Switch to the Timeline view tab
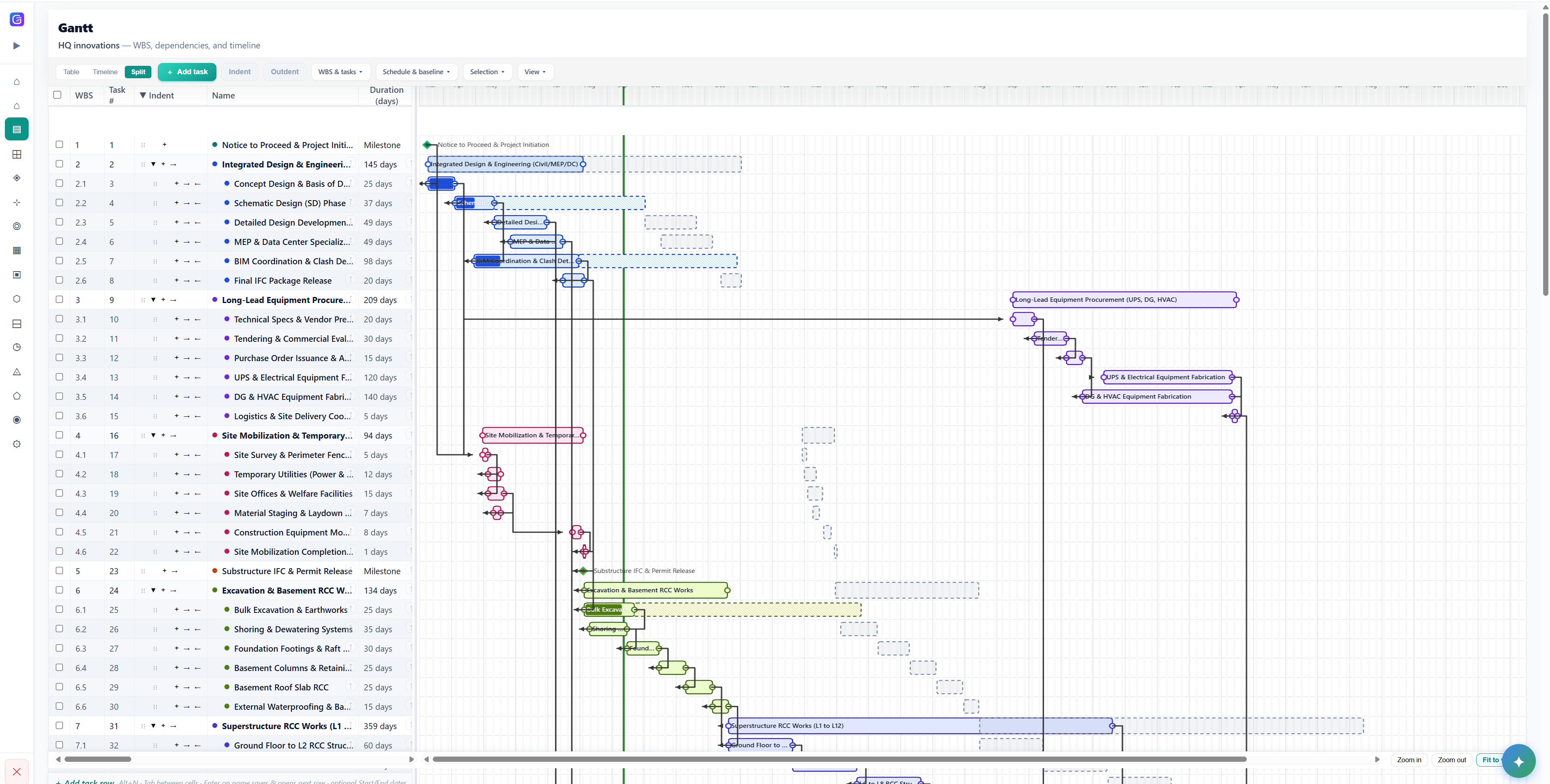This screenshot has height=784, width=1550. pyautogui.click(x=105, y=72)
